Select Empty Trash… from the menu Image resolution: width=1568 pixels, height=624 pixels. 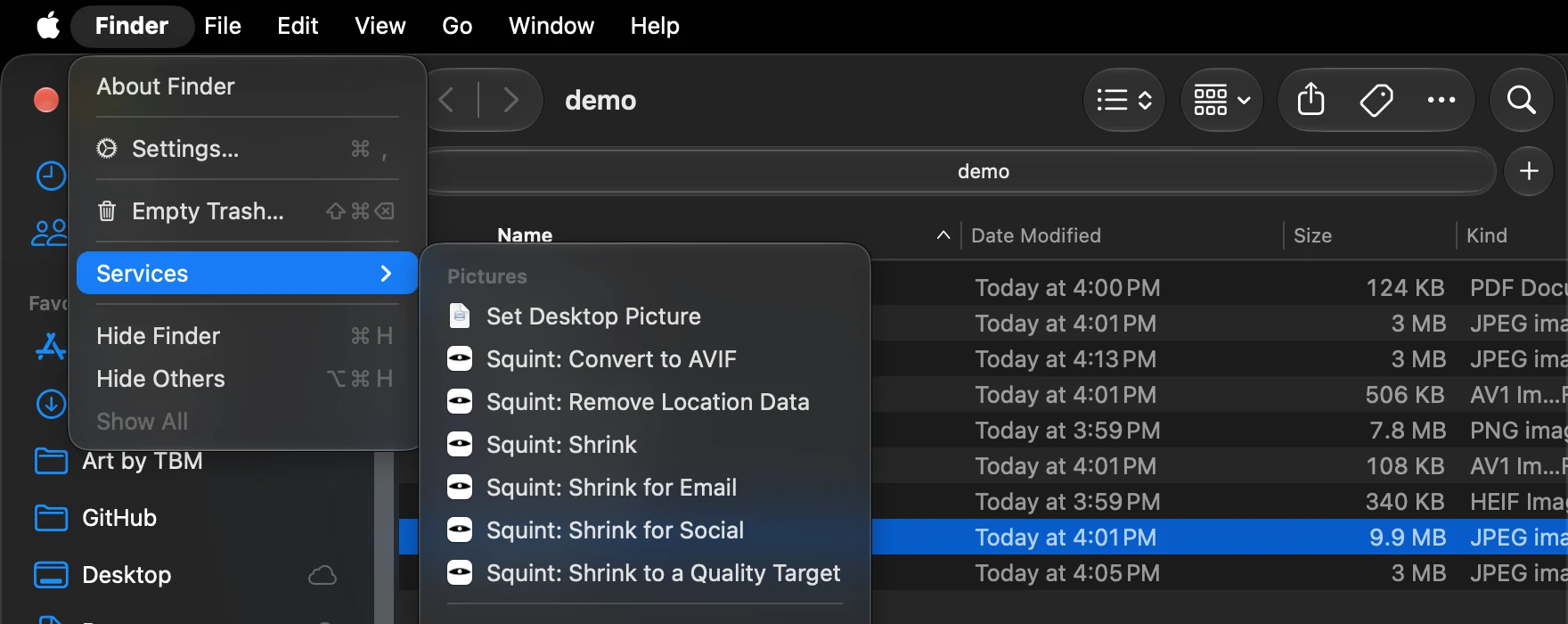247,211
